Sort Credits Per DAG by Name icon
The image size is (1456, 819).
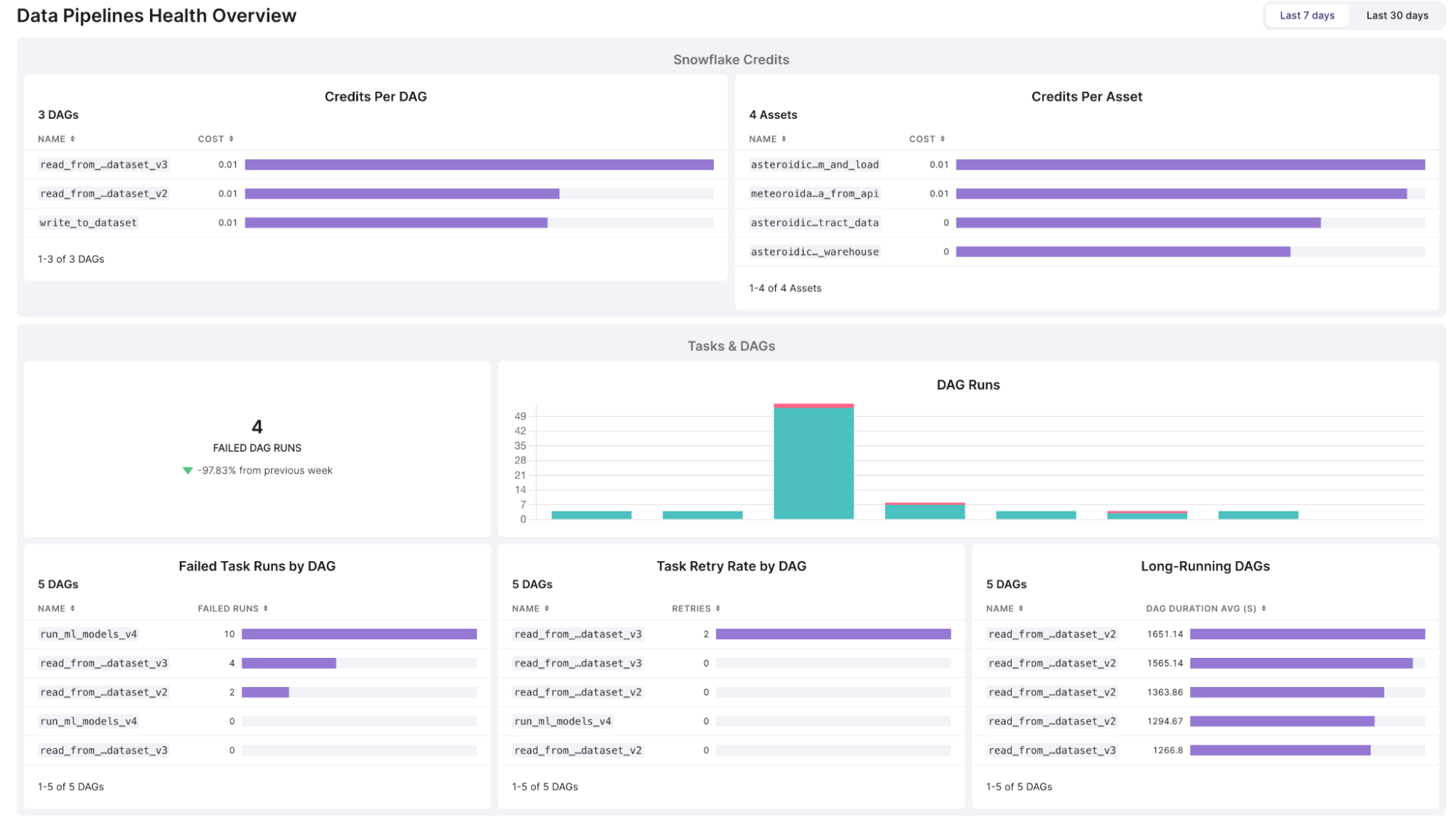click(72, 138)
